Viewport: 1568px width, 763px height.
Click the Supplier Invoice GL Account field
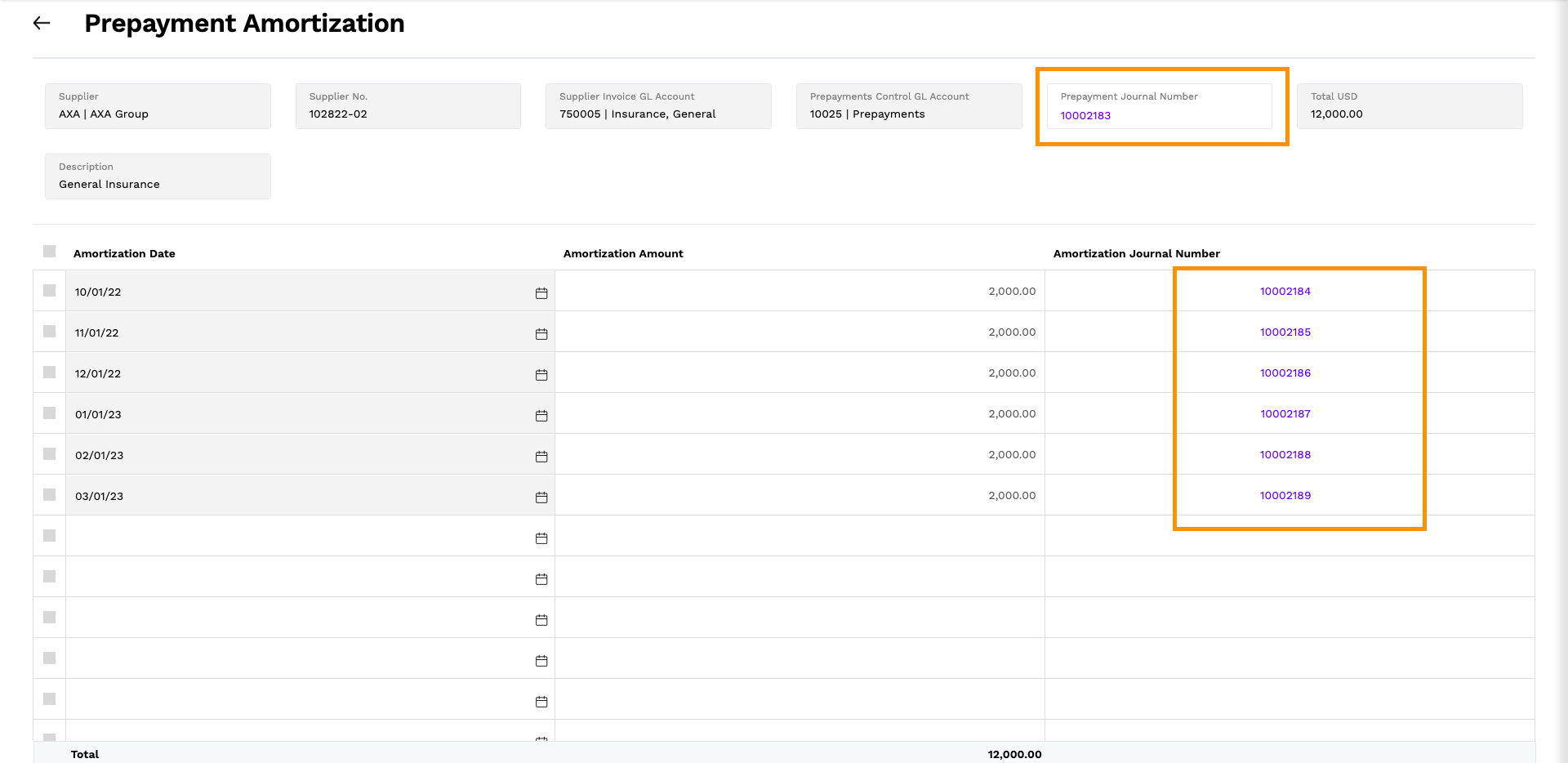tap(658, 106)
